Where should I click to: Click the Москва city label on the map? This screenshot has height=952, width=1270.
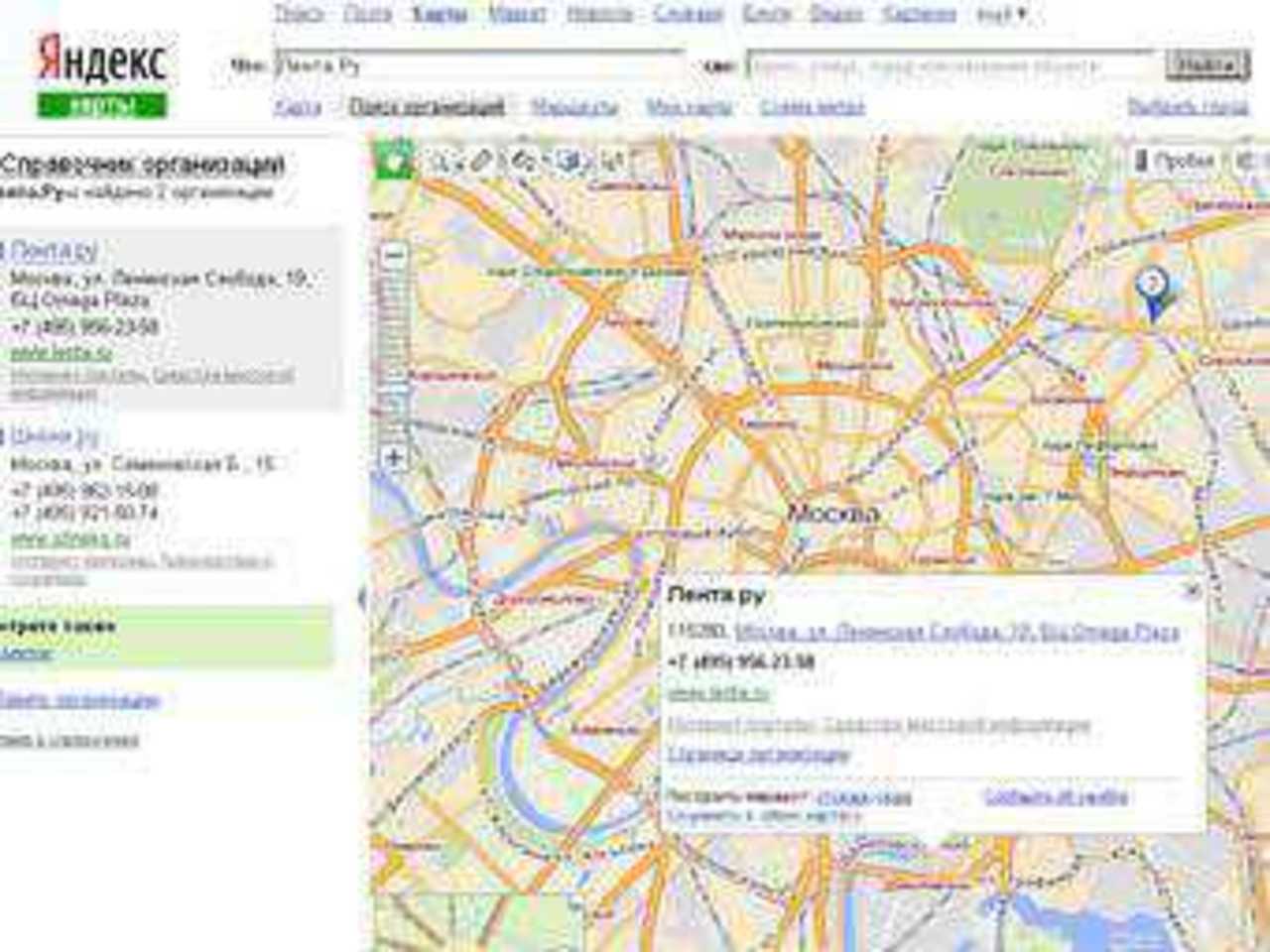[x=833, y=514]
